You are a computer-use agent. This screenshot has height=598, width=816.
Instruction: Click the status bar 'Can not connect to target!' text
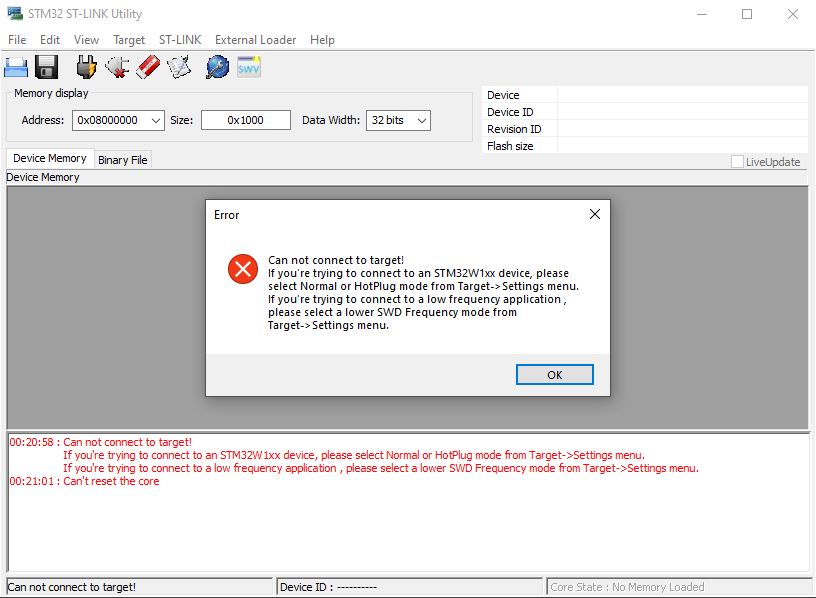tap(71, 587)
